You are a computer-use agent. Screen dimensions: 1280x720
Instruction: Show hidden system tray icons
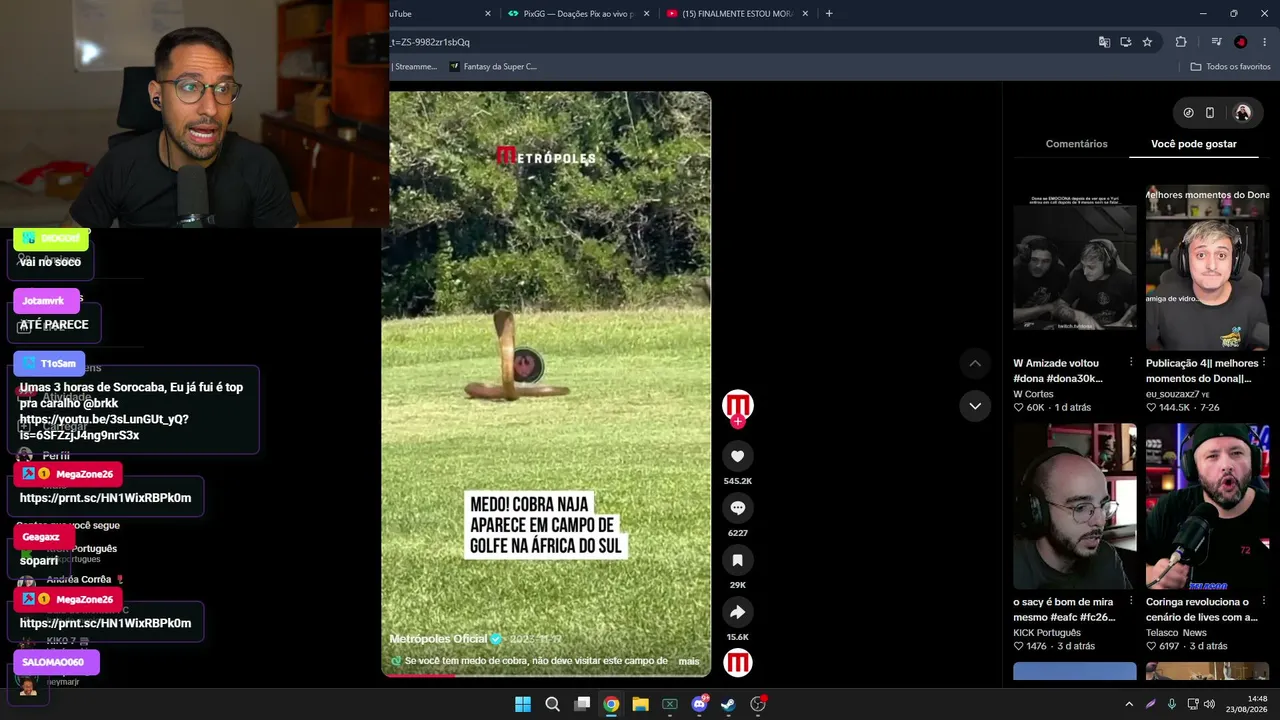[x=1129, y=704]
